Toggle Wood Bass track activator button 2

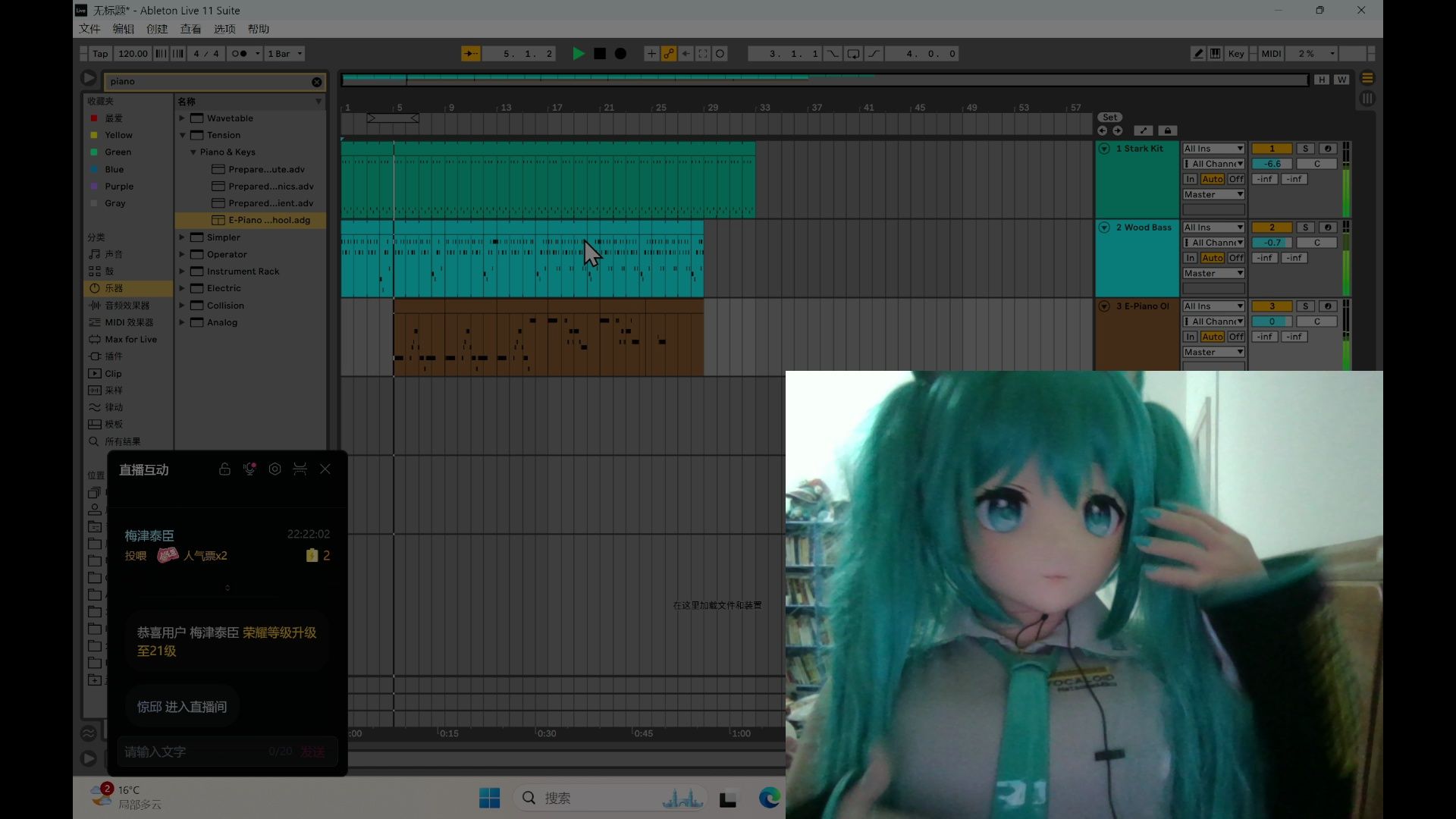(1272, 227)
